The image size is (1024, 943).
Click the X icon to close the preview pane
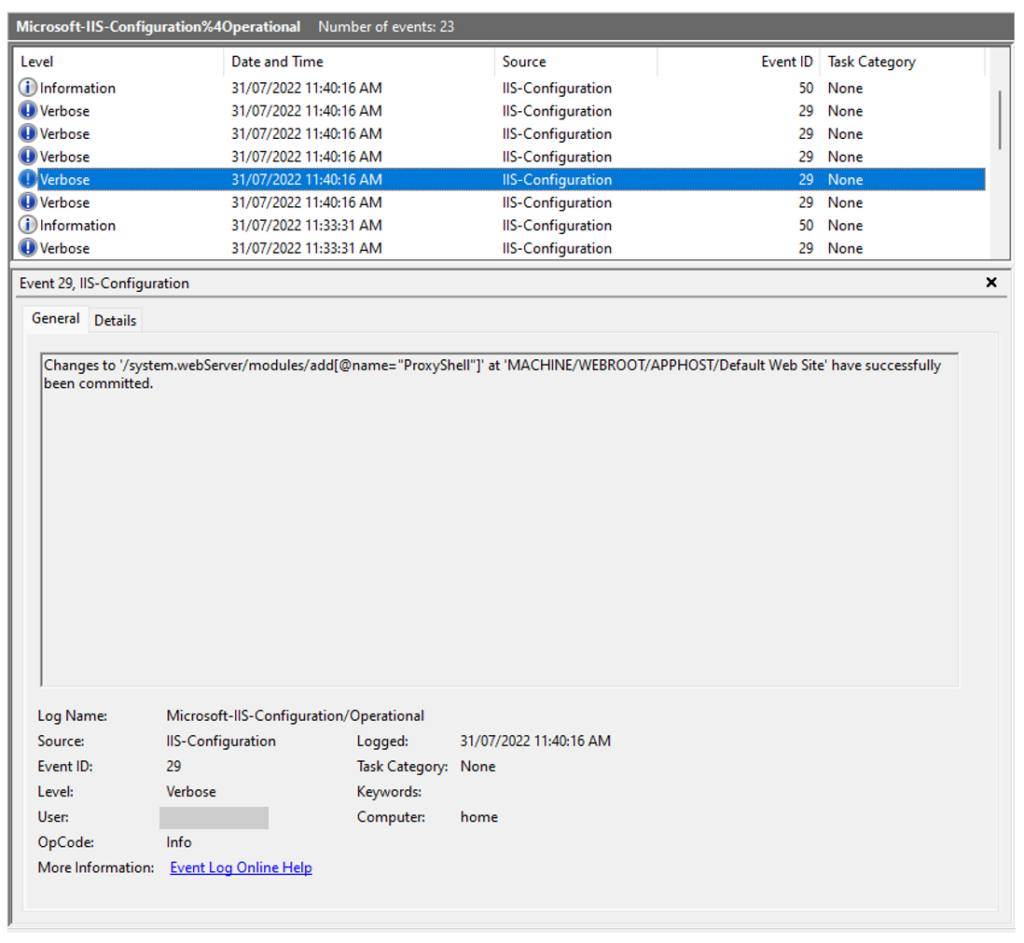pos(991,283)
